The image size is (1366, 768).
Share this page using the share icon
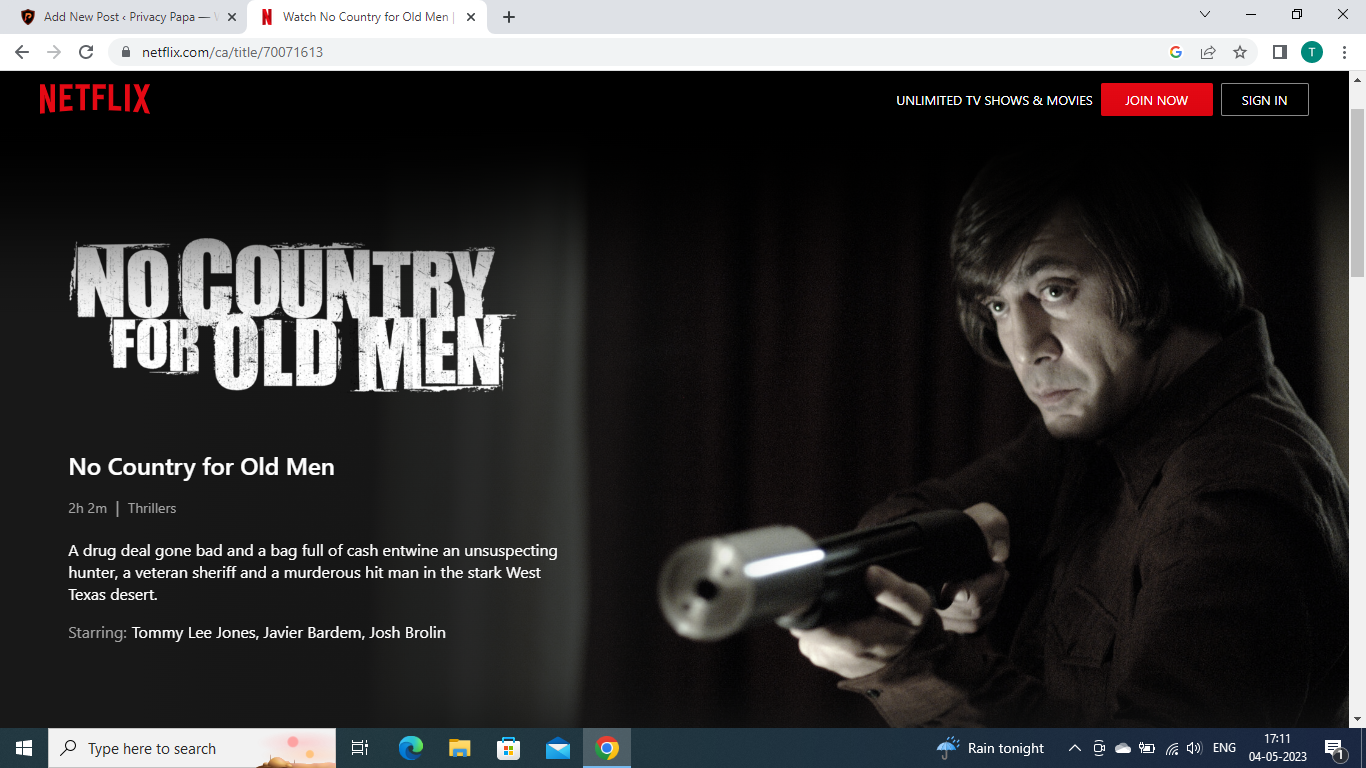pyautogui.click(x=1208, y=52)
